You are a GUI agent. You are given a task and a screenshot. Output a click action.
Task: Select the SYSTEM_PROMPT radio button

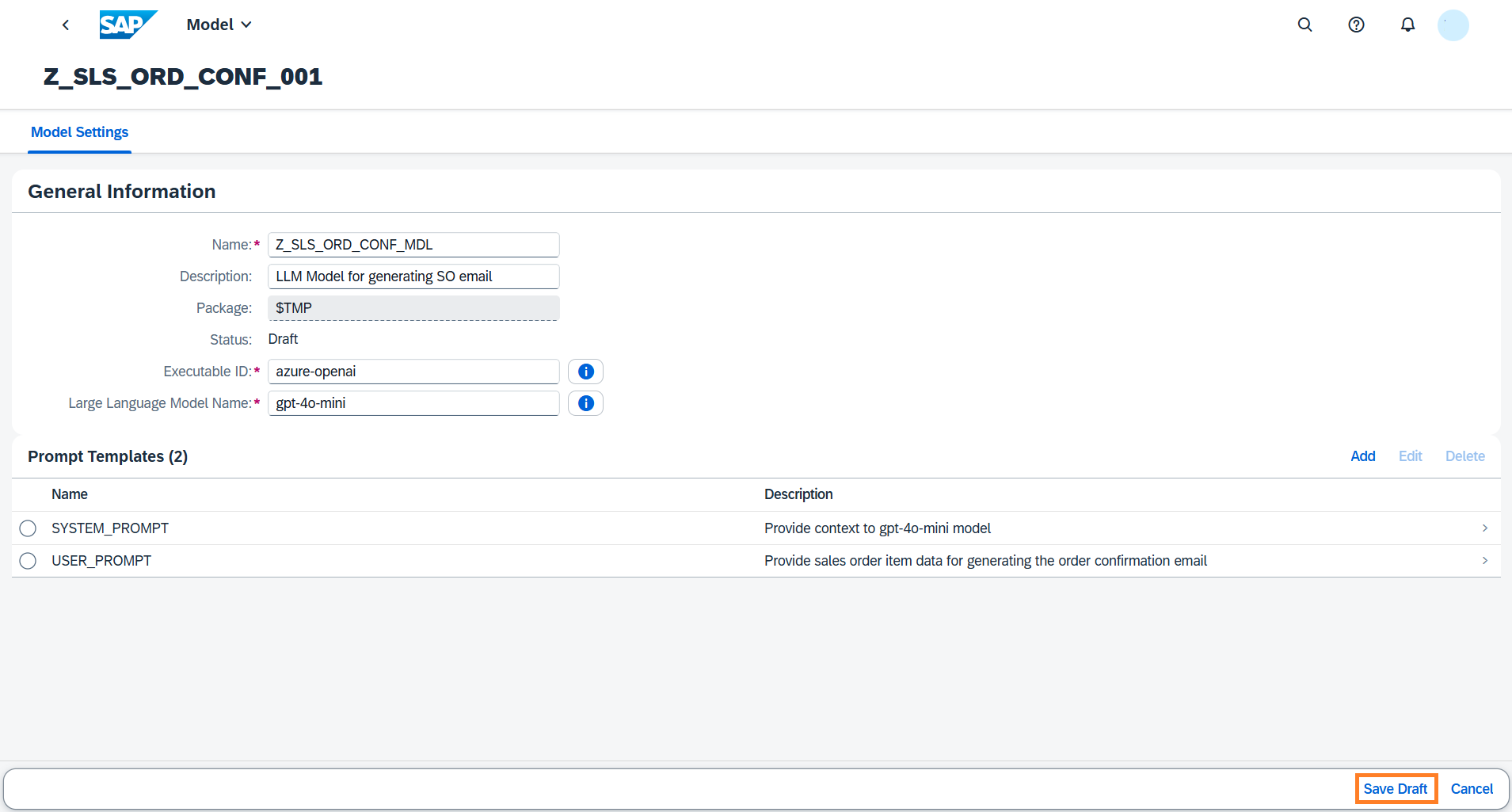[x=28, y=528]
